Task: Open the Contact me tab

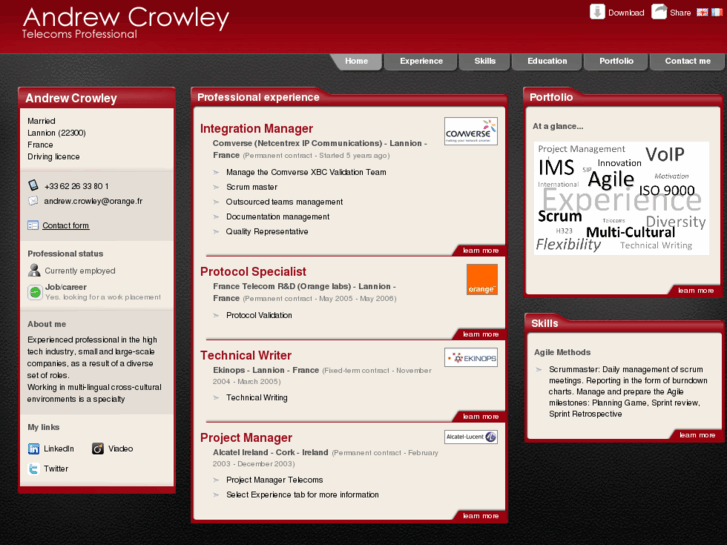Action: [x=688, y=61]
